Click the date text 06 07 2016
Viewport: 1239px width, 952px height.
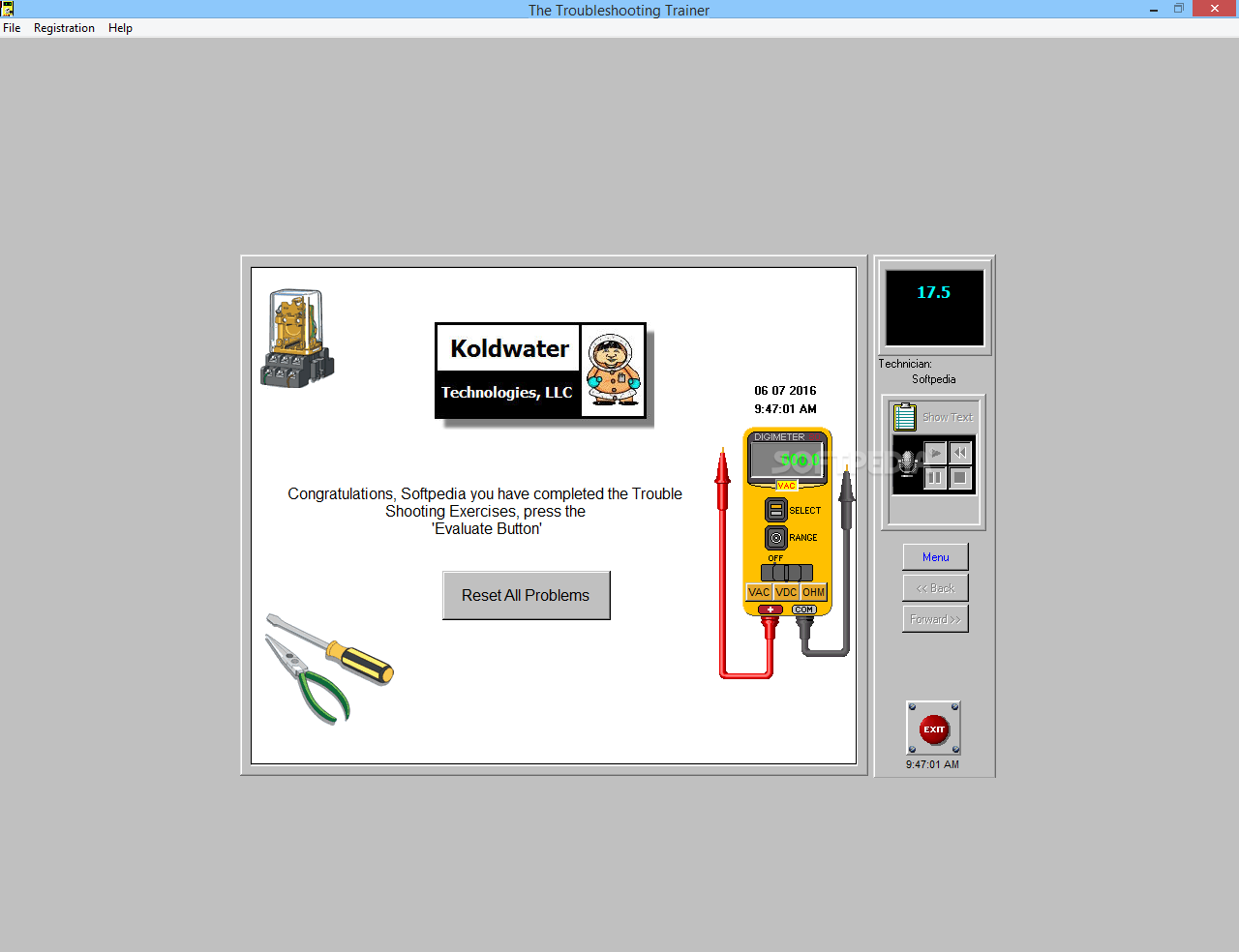[785, 391]
